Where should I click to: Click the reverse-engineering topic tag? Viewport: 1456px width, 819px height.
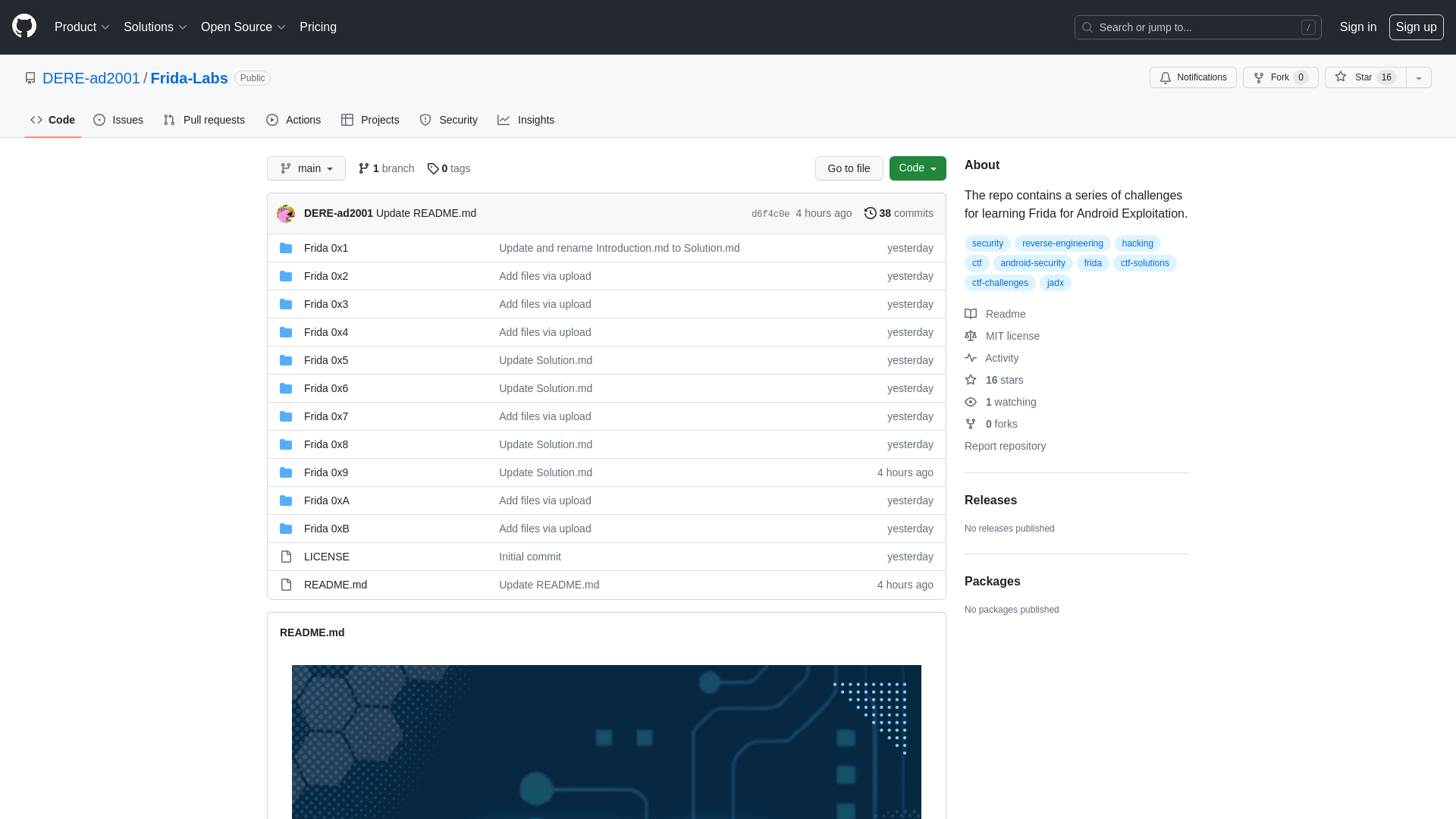tap(1063, 243)
